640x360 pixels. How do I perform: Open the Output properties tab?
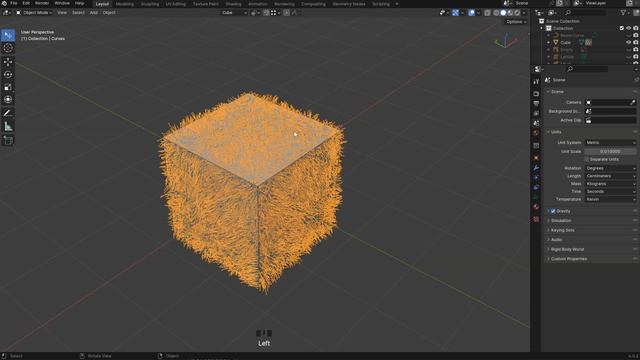pos(536,104)
